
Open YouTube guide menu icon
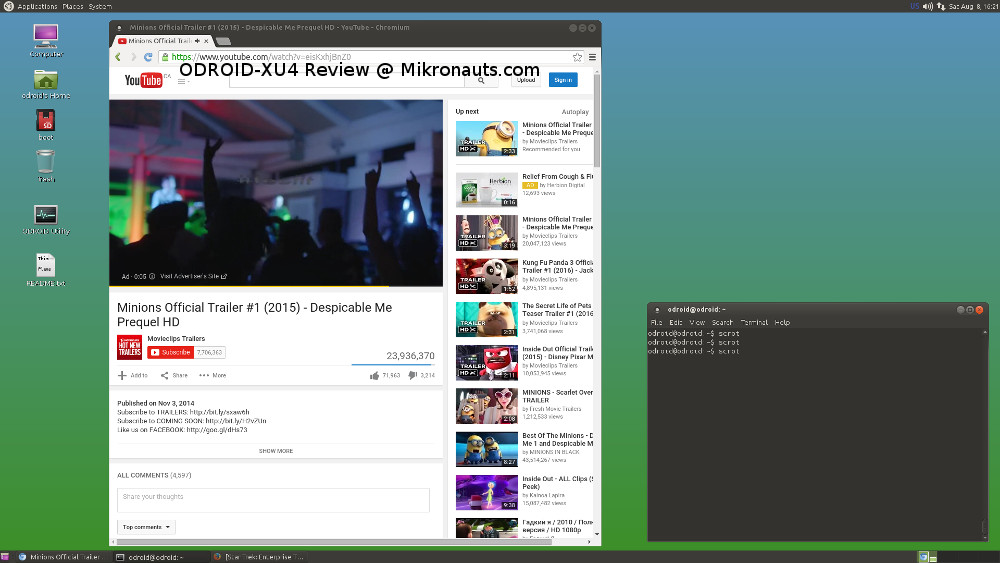182,81
